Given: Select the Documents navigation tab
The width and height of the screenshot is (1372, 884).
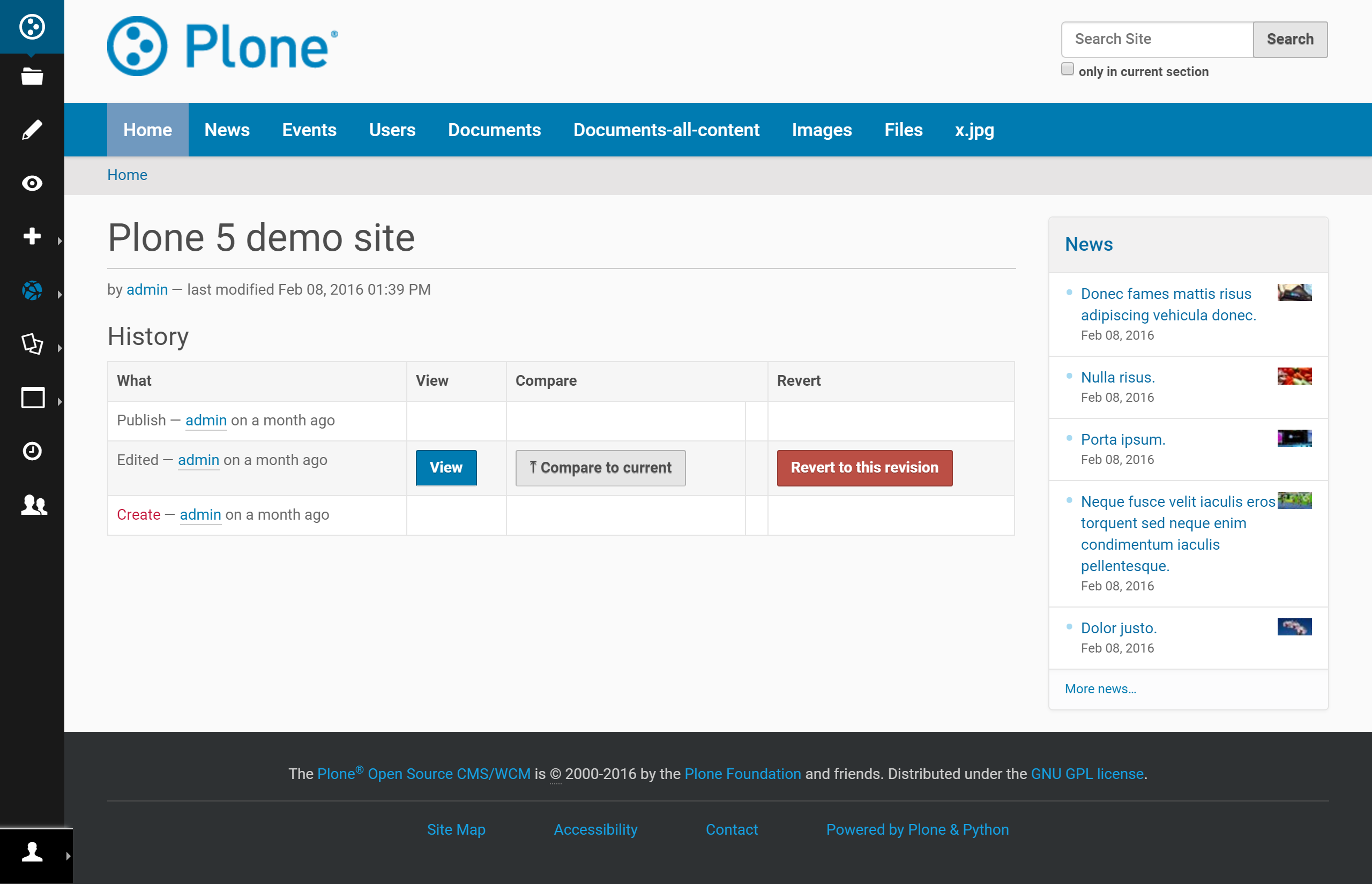Looking at the screenshot, I should point(494,130).
